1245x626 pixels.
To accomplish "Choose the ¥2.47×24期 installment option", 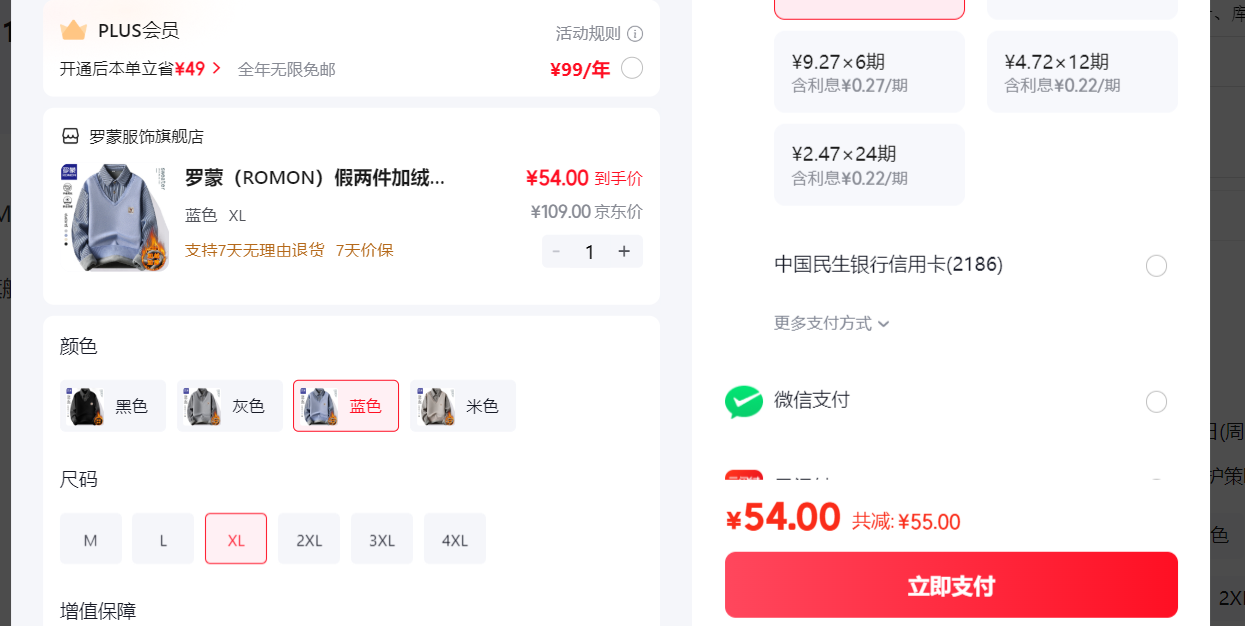I will click(x=870, y=165).
